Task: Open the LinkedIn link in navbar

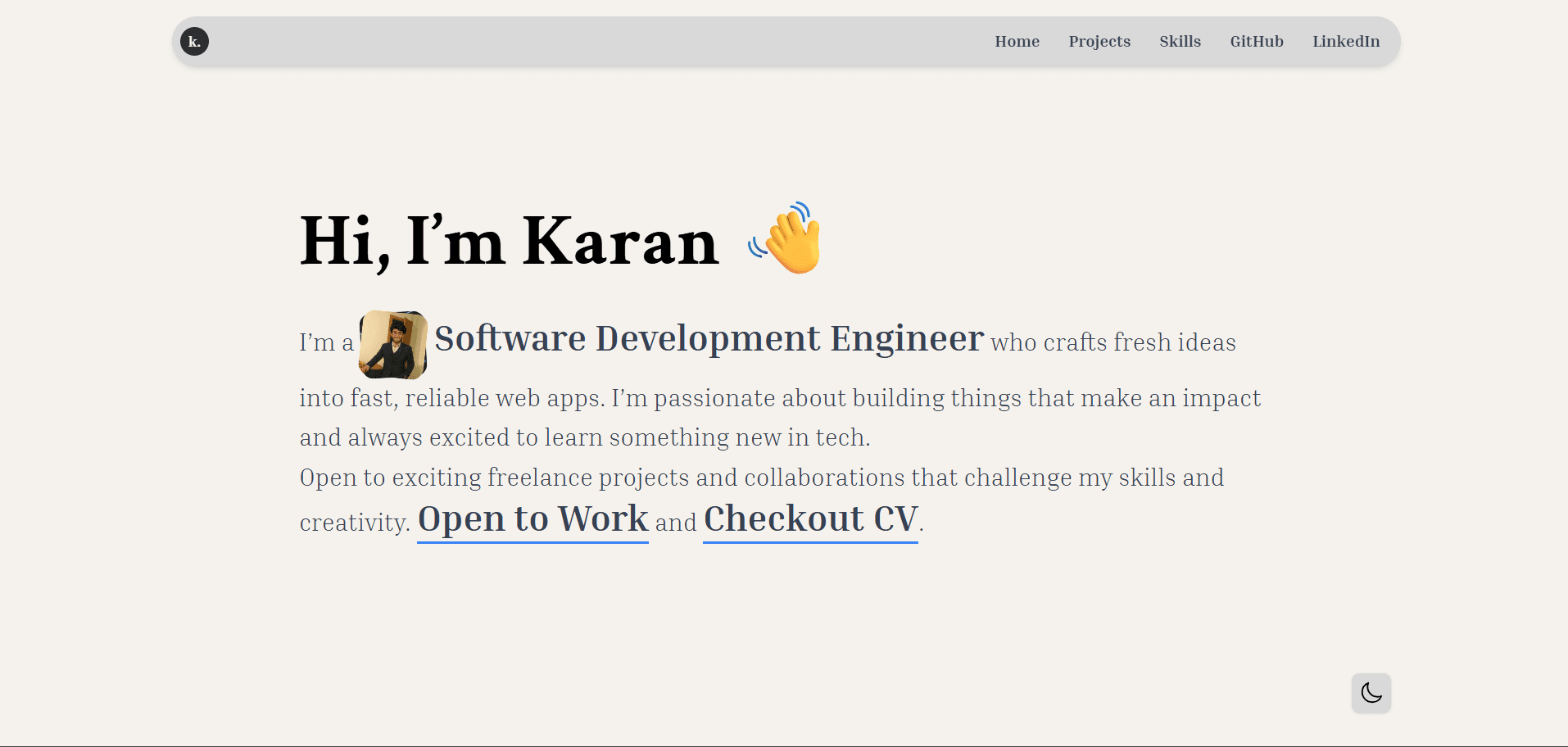Action: coord(1345,42)
